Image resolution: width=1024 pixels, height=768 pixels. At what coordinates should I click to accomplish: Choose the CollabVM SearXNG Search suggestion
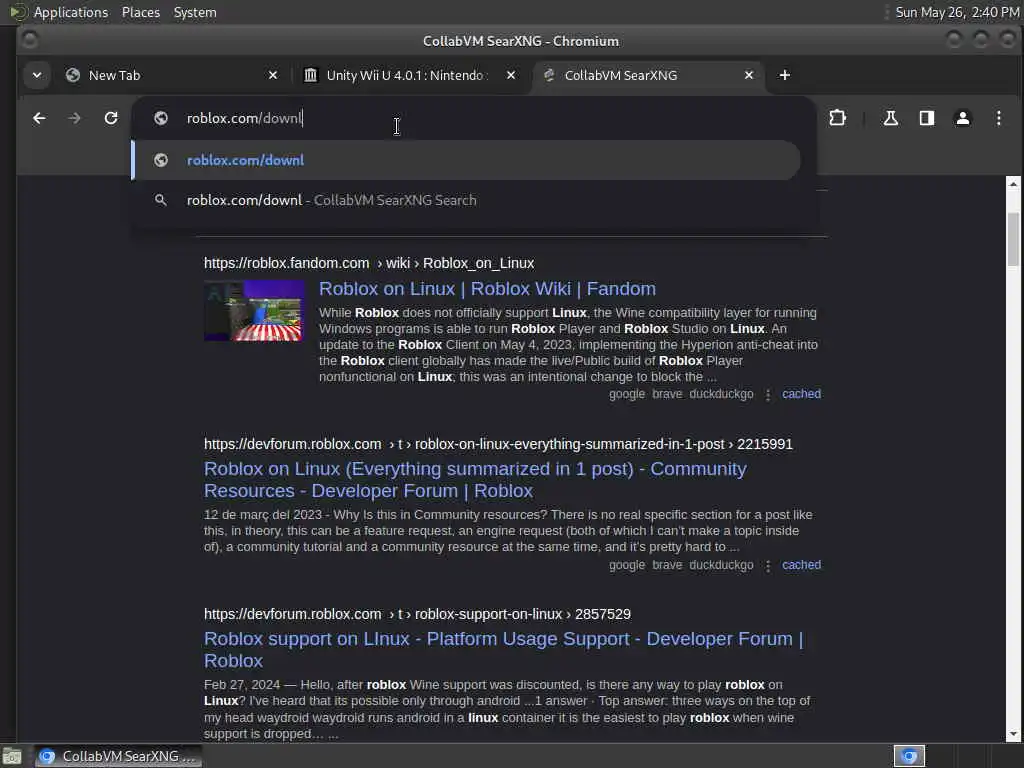pos(466,200)
